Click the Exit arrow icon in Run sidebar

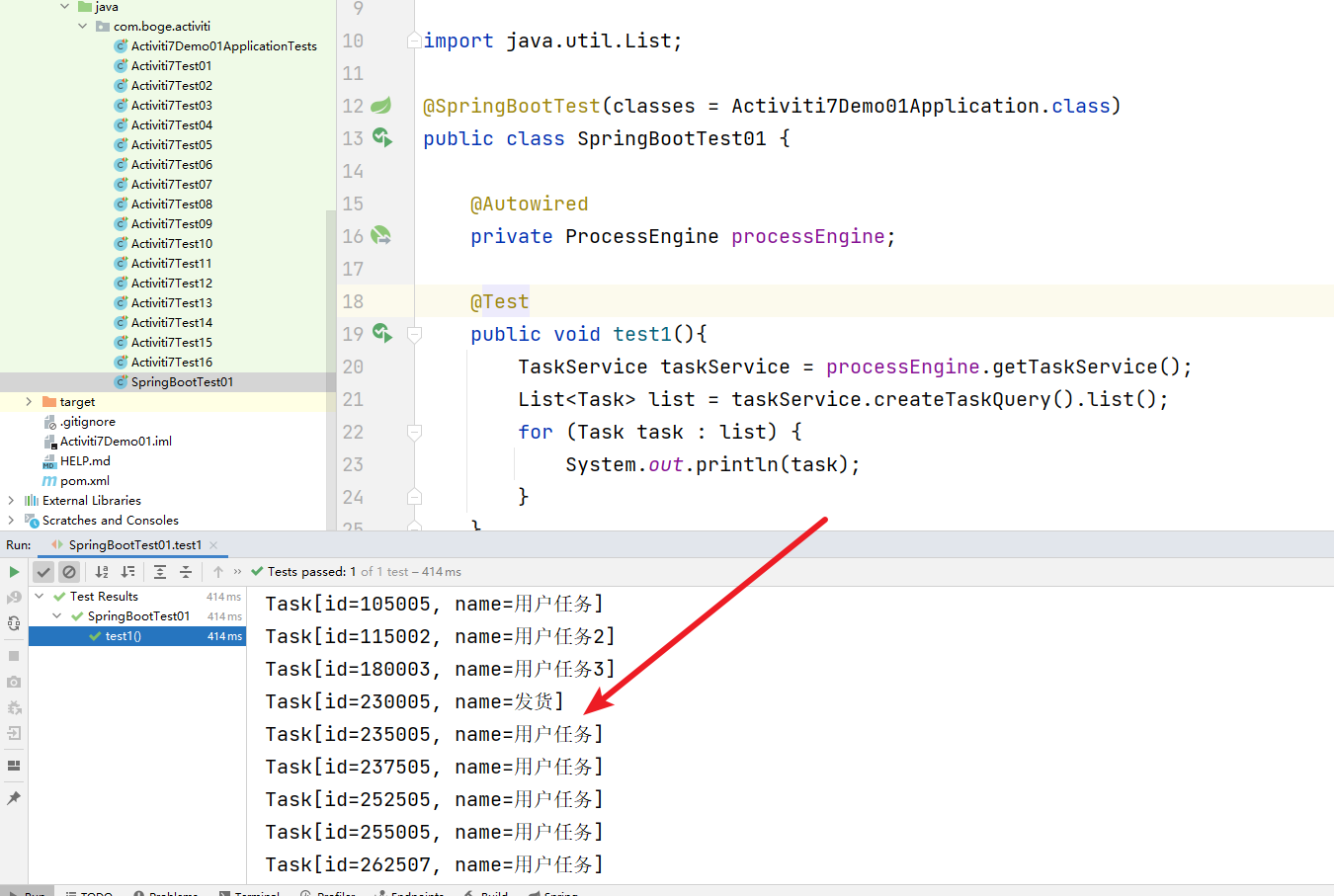(14, 733)
